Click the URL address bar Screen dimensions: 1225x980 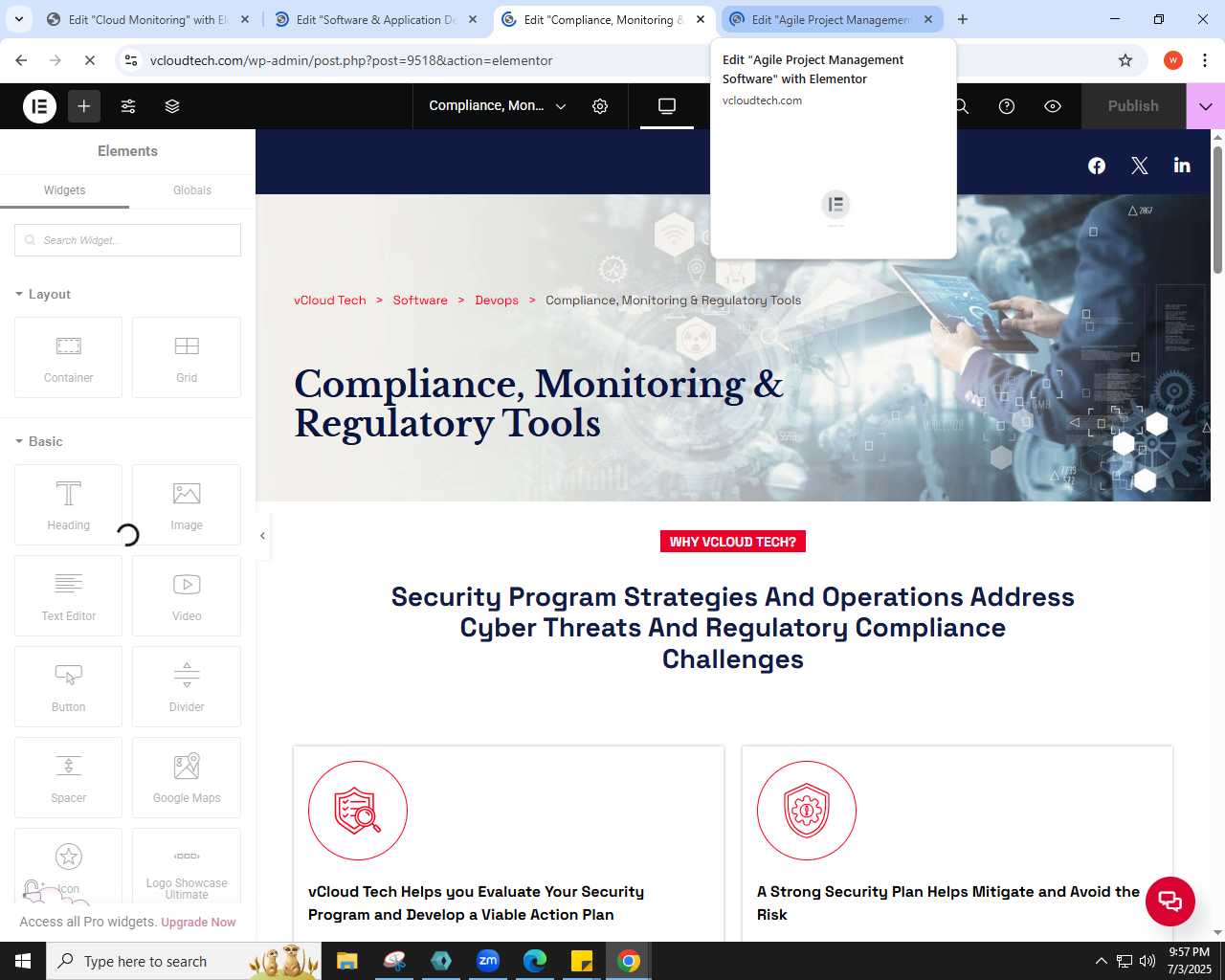[x=612, y=60]
